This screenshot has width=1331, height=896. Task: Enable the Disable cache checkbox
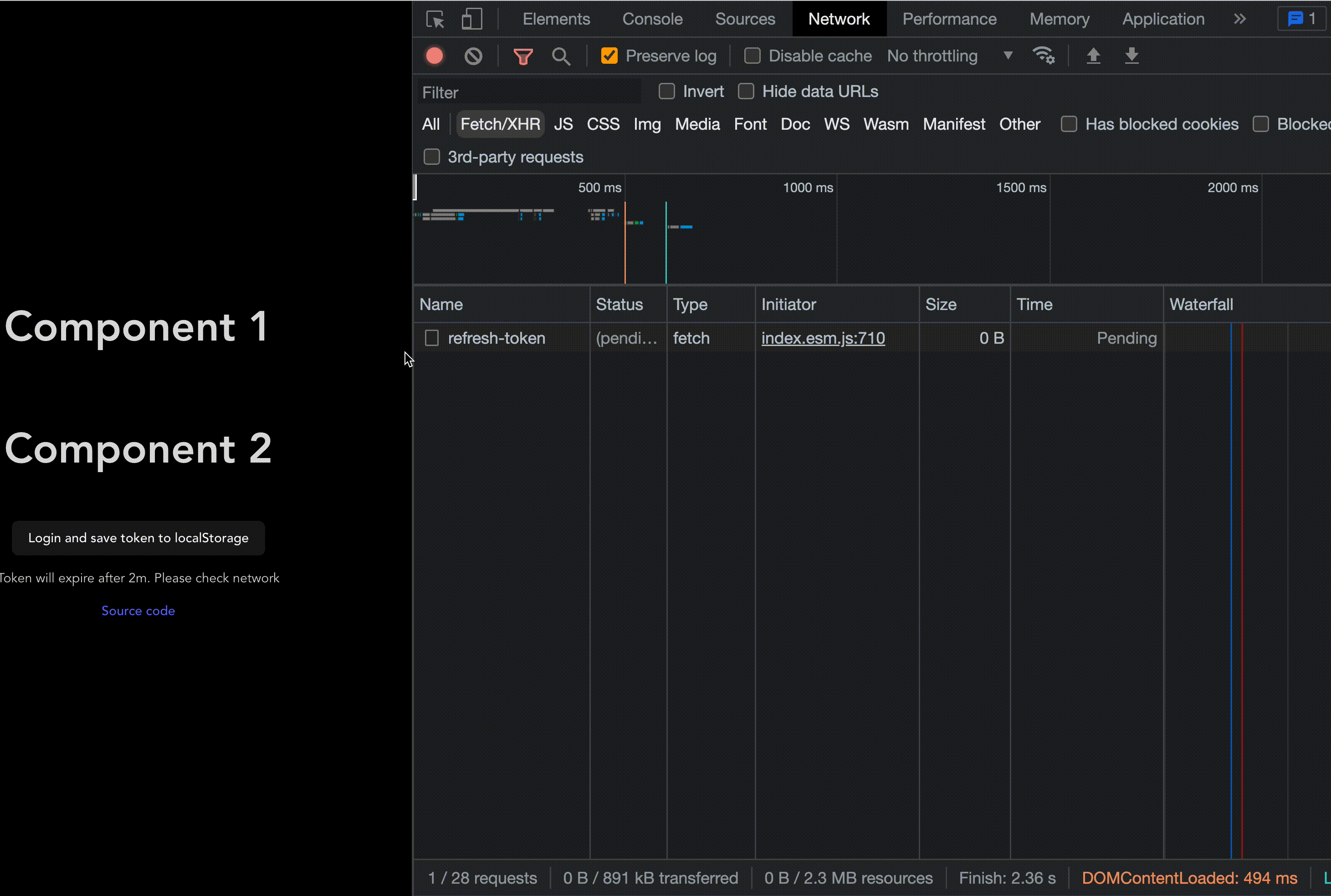pyautogui.click(x=753, y=56)
